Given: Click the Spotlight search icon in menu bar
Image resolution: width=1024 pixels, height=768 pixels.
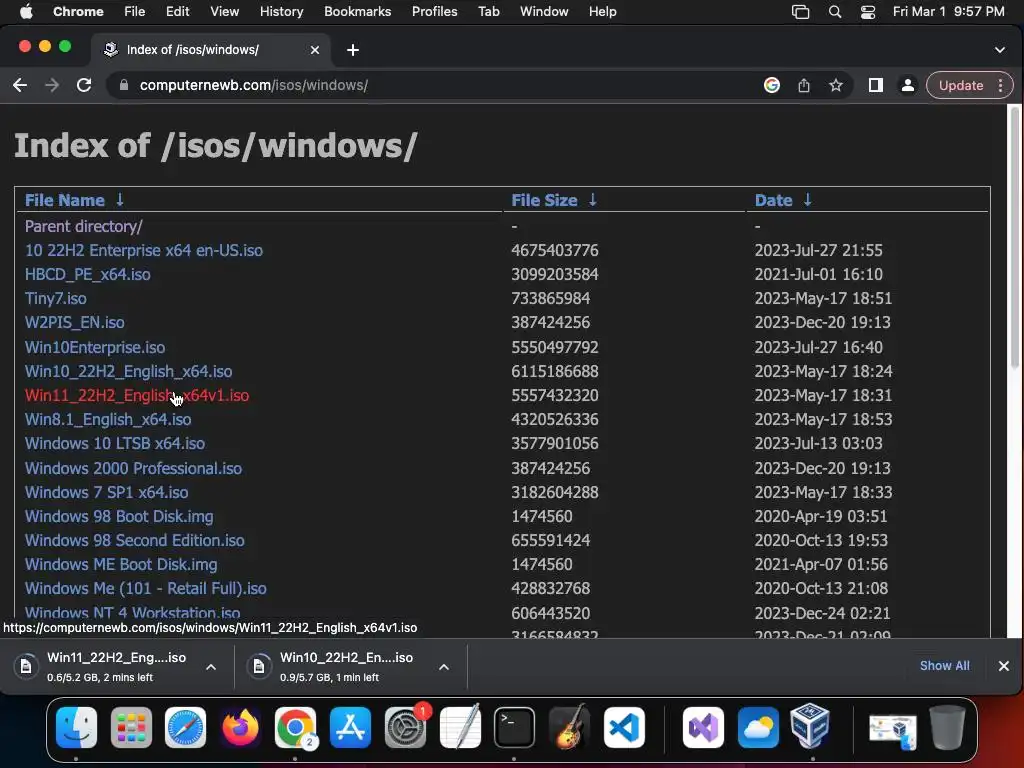Looking at the screenshot, I should (835, 12).
